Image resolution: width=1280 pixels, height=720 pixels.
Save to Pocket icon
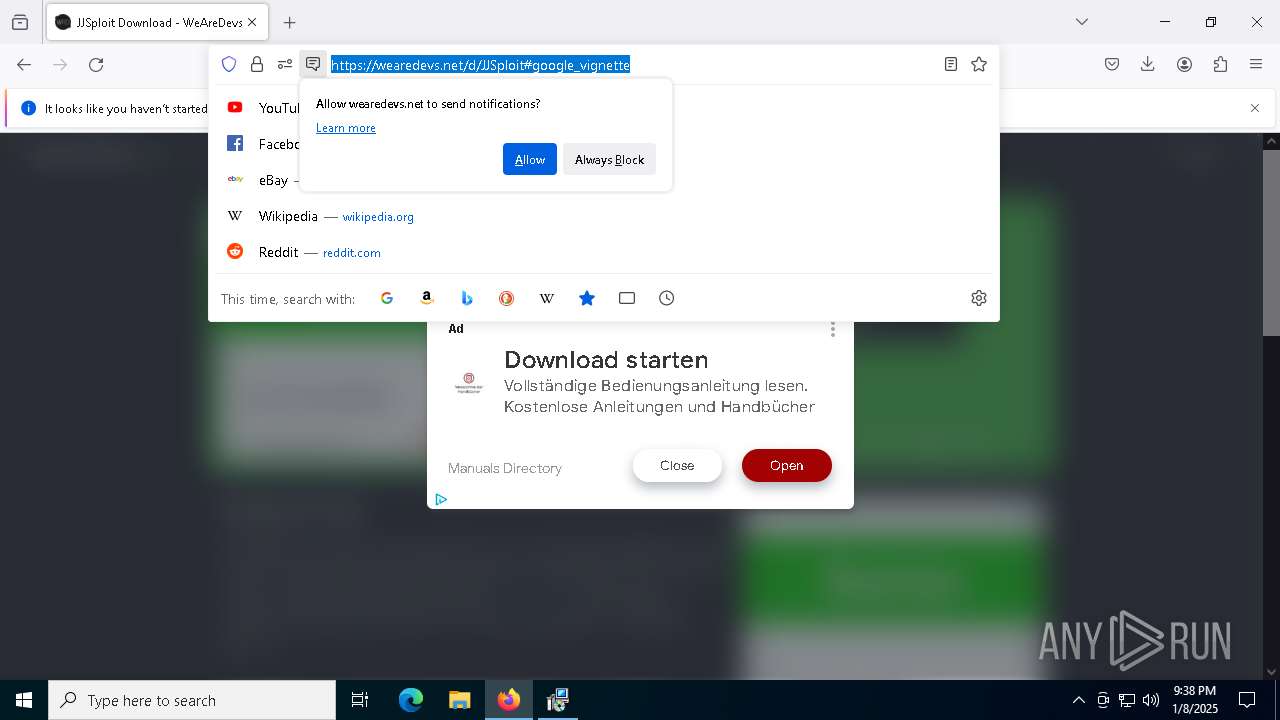coord(1112,64)
